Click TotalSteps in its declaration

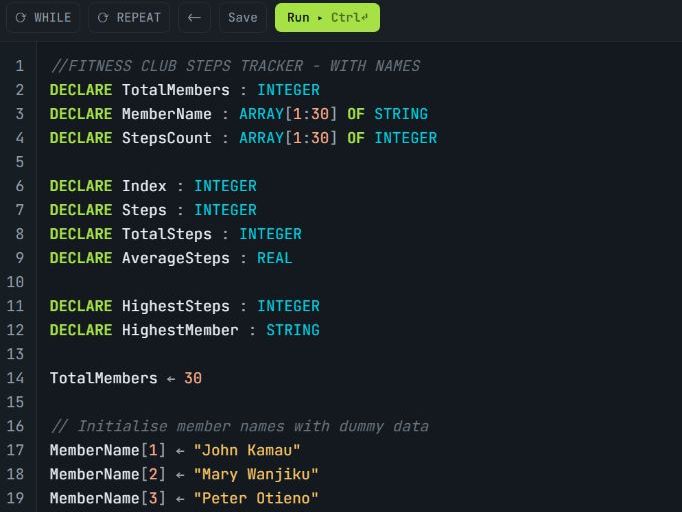[167, 234]
